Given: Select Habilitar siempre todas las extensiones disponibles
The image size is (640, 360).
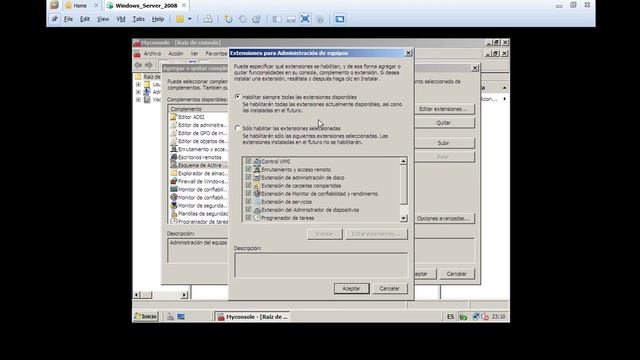Looking at the screenshot, I should tap(238, 97).
